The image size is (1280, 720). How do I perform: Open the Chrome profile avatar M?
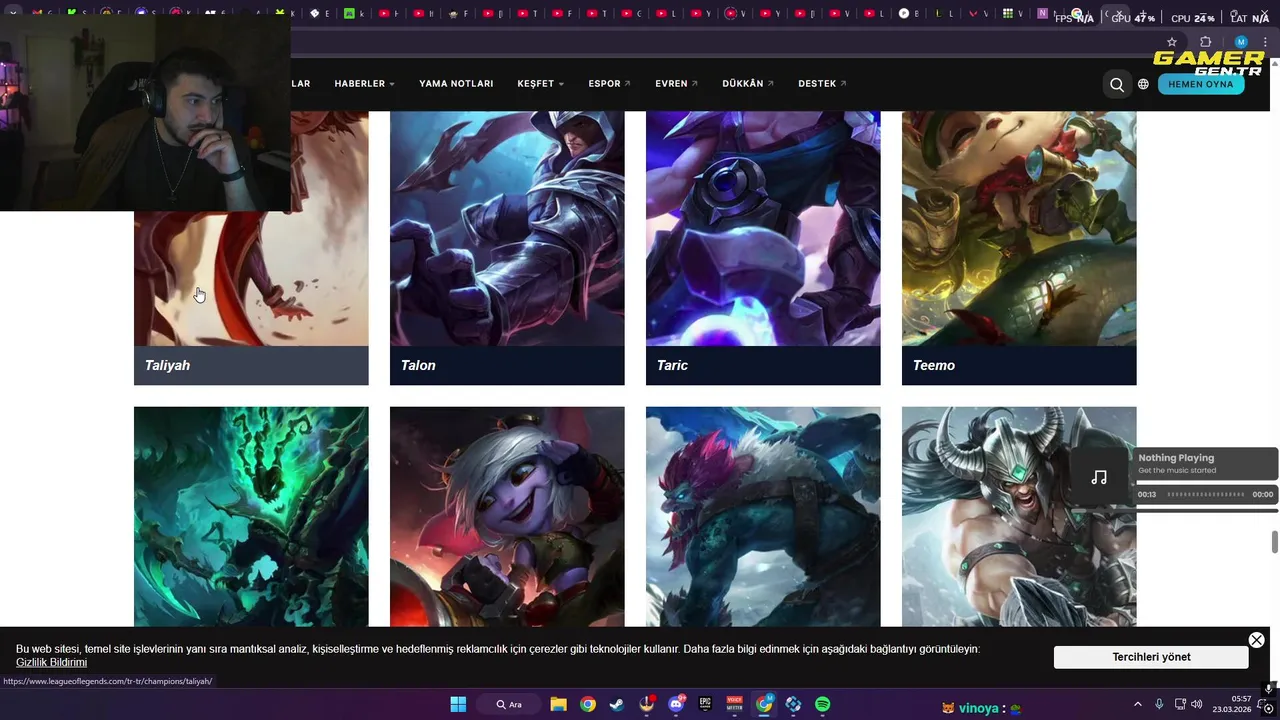click(x=1241, y=42)
